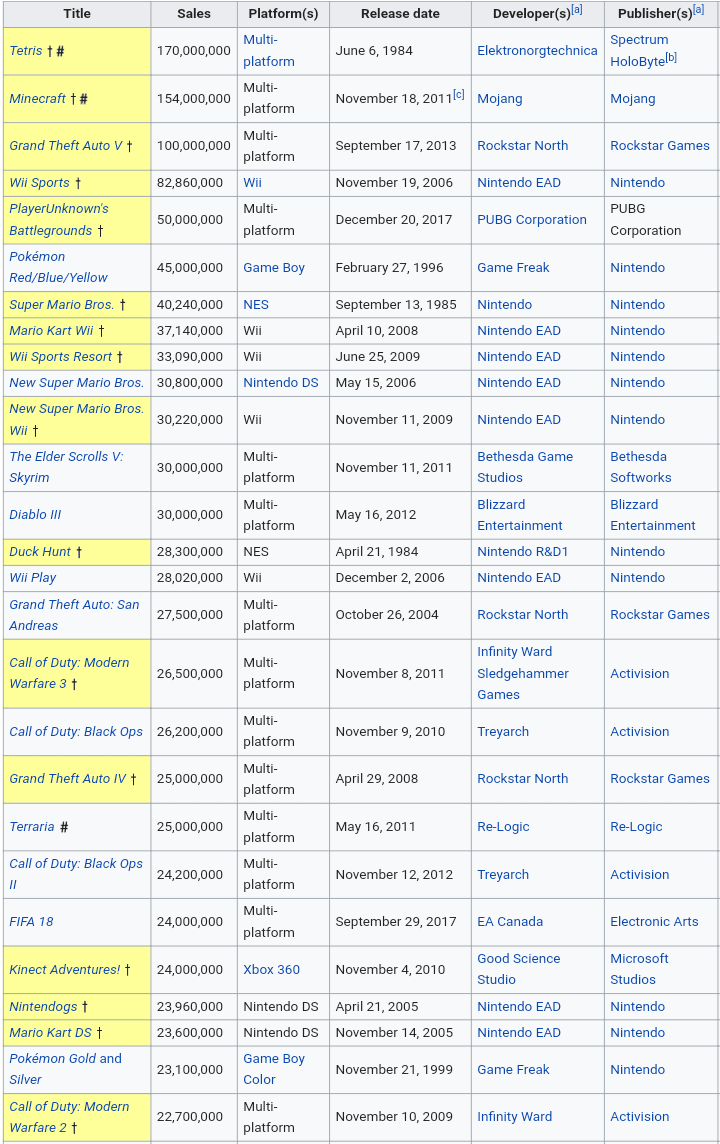
Task: Open the Tetris game link
Action: pyautogui.click(x=26, y=51)
